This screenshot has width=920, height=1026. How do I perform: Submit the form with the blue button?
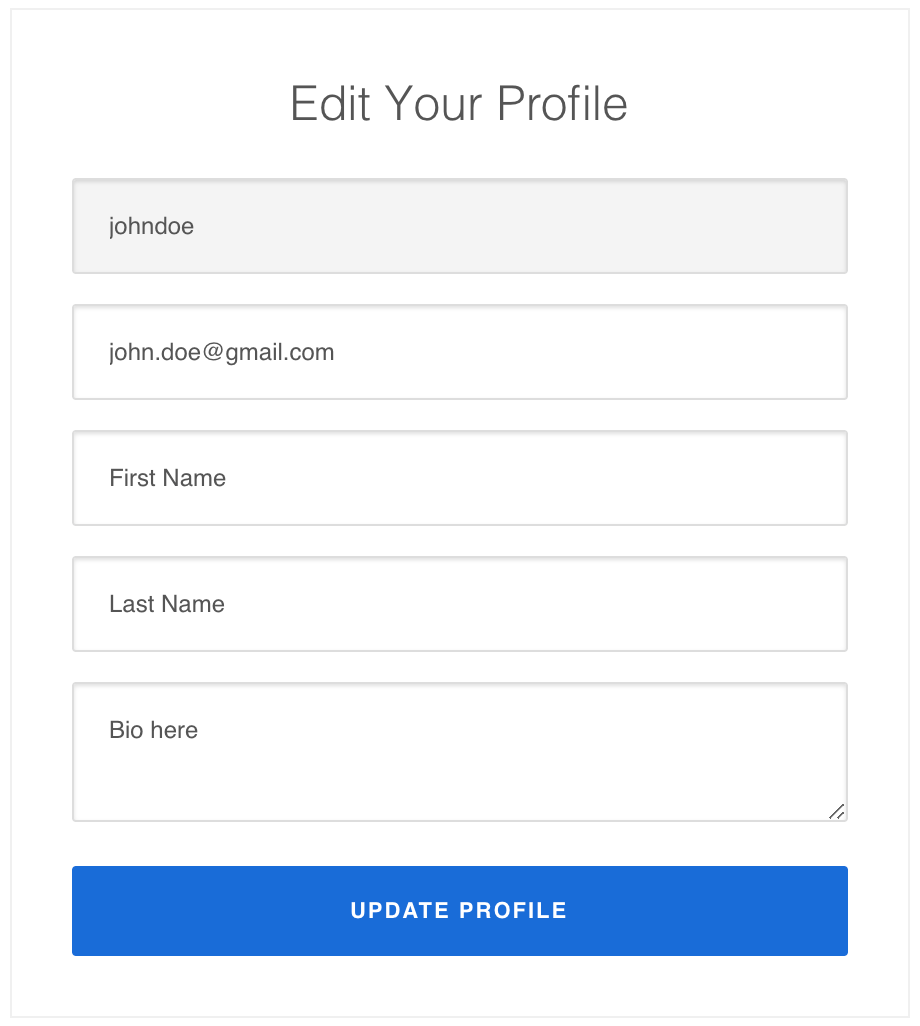[460, 911]
